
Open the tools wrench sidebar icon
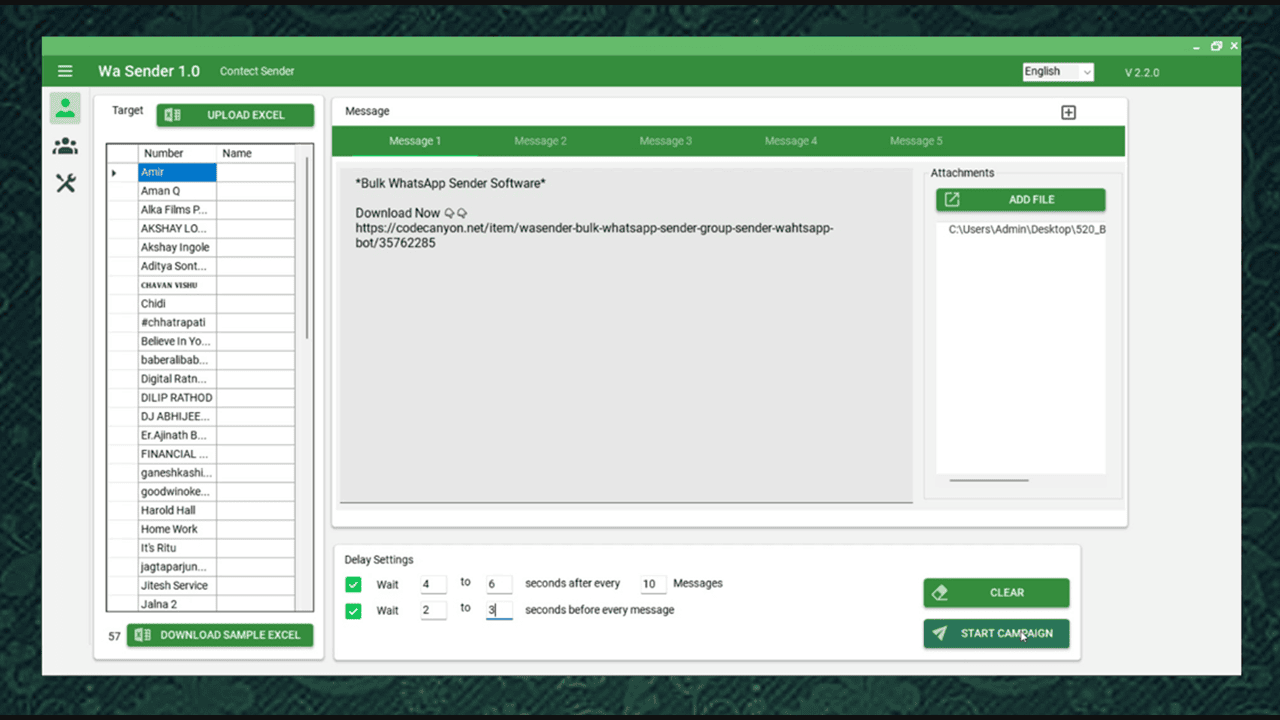coord(65,183)
